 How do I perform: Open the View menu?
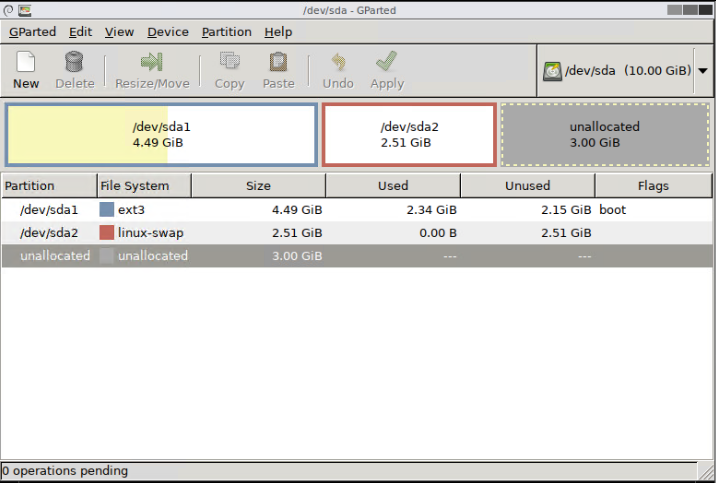(119, 32)
